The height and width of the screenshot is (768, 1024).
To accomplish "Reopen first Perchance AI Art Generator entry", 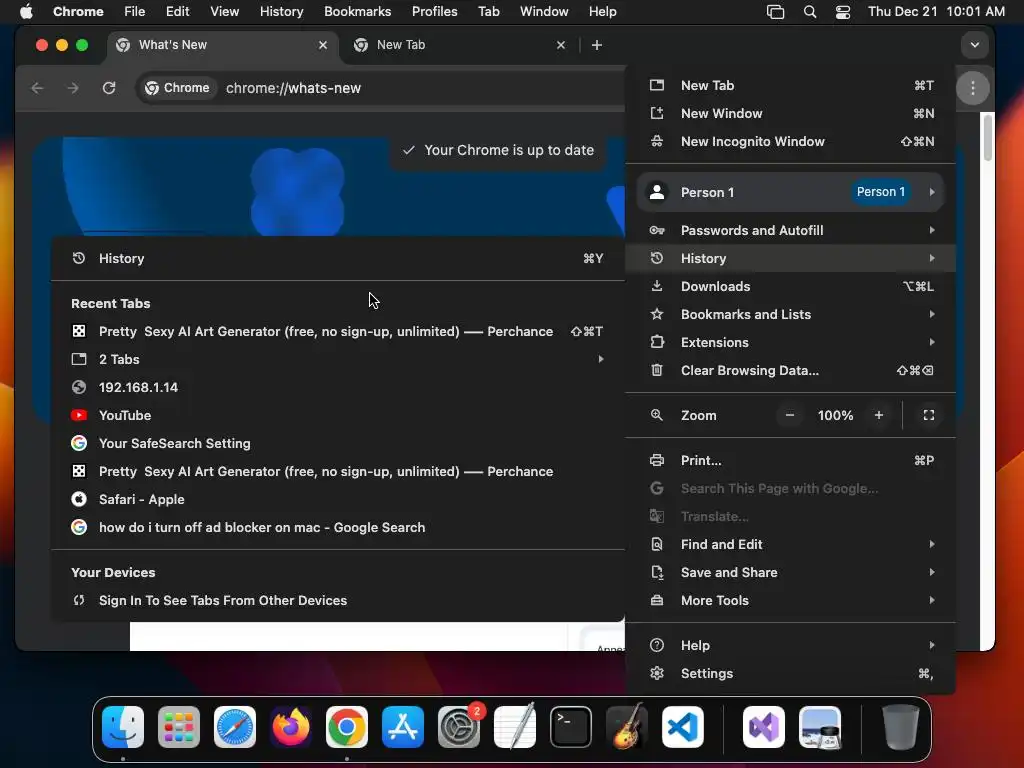I will 338,332.
